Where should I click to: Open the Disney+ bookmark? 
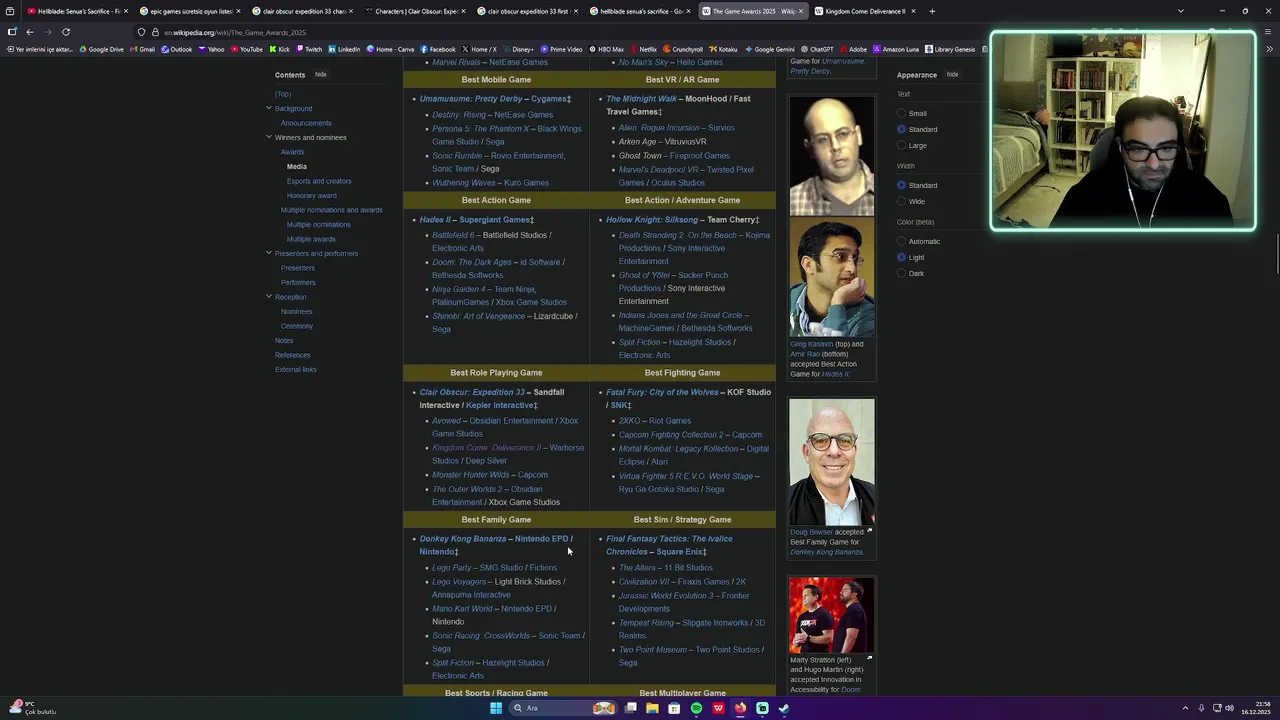coord(517,49)
